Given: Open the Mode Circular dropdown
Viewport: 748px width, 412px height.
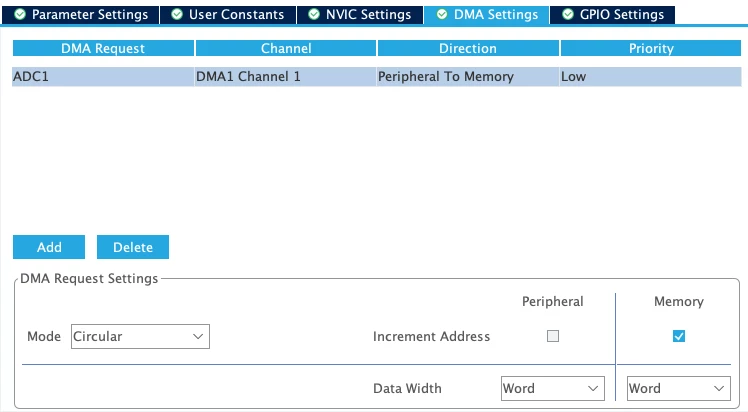Looking at the screenshot, I should point(140,337).
